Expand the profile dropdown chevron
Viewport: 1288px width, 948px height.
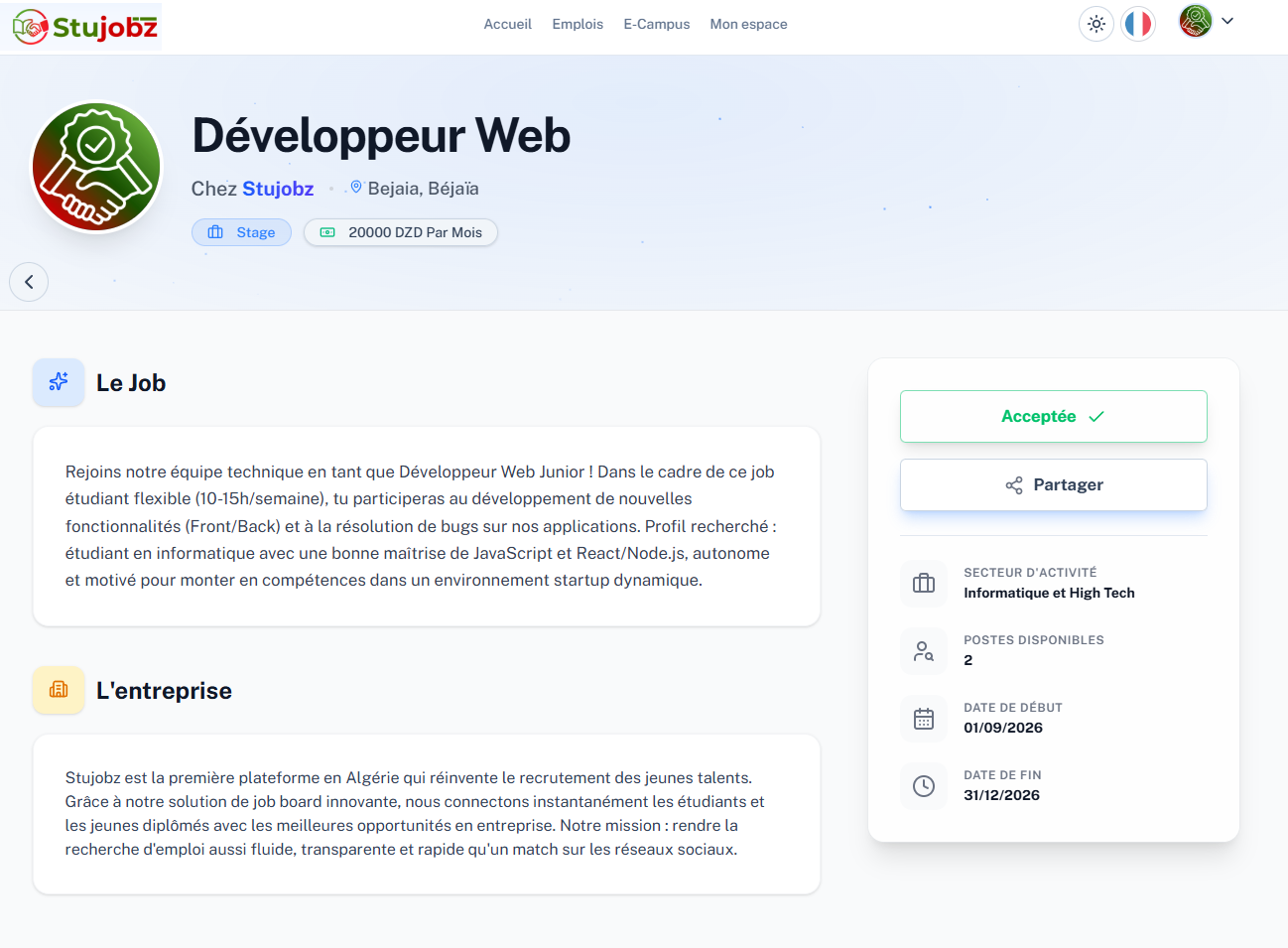[x=1227, y=21]
